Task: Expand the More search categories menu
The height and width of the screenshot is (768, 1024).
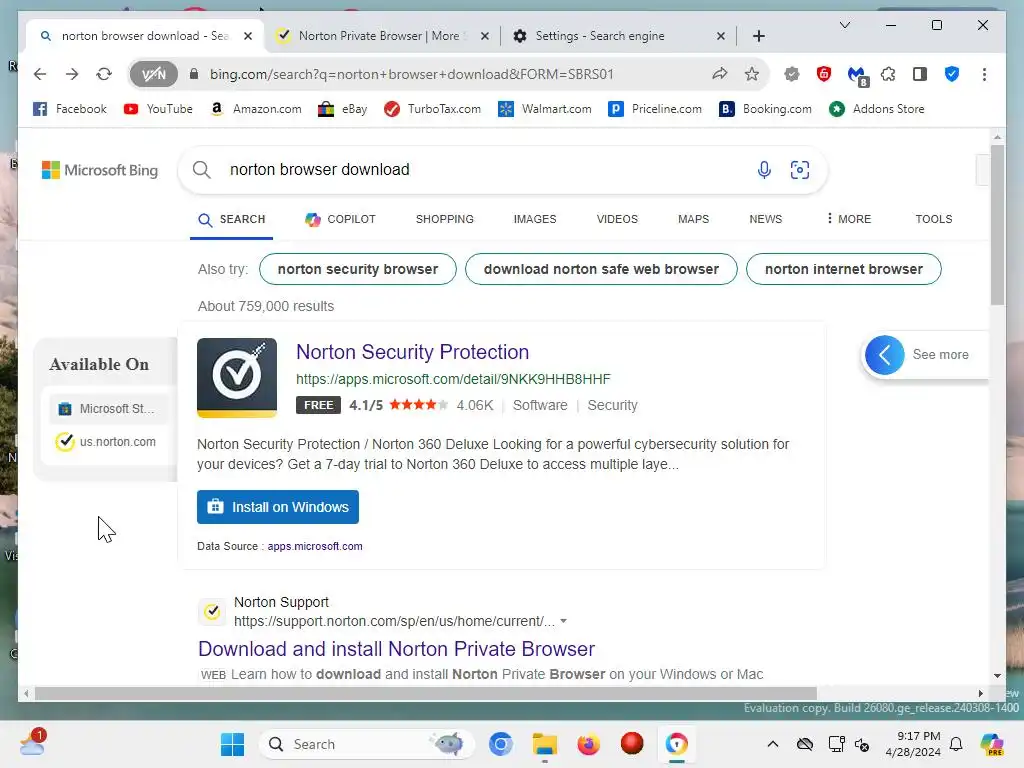Action: (848, 219)
